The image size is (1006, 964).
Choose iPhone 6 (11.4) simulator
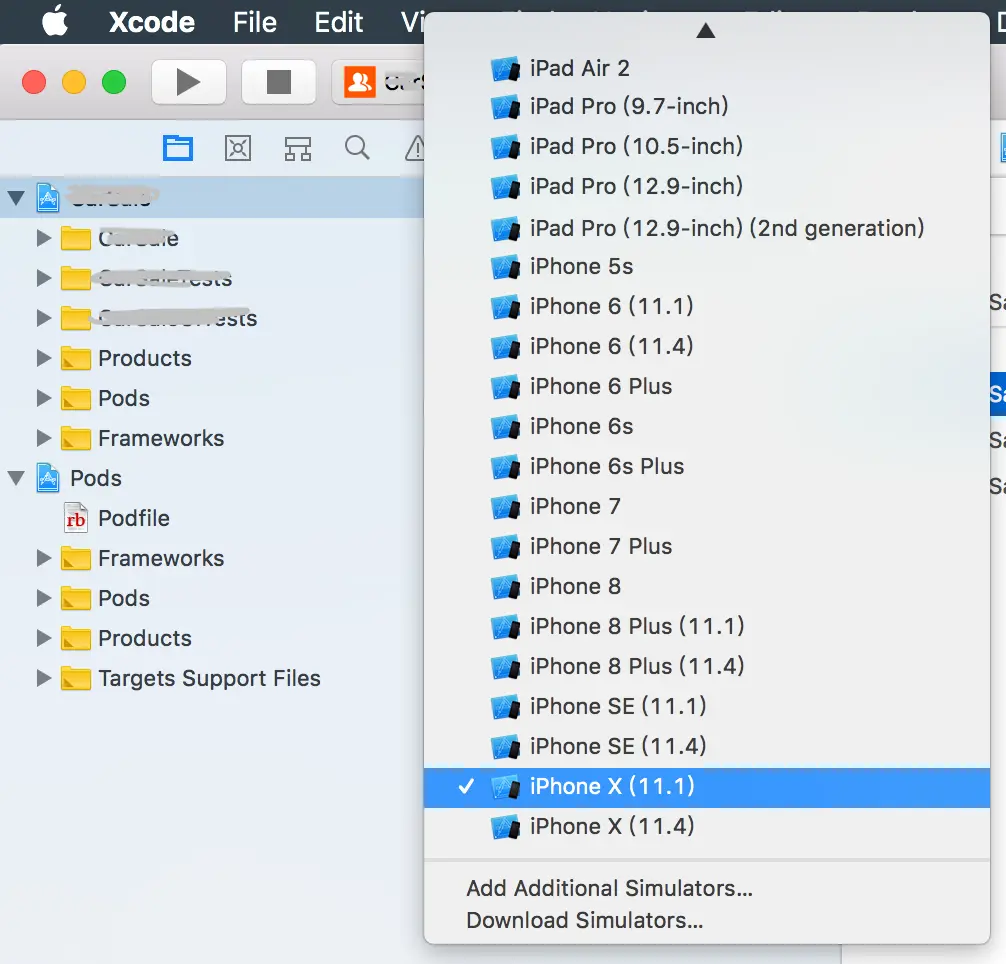pos(706,346)
